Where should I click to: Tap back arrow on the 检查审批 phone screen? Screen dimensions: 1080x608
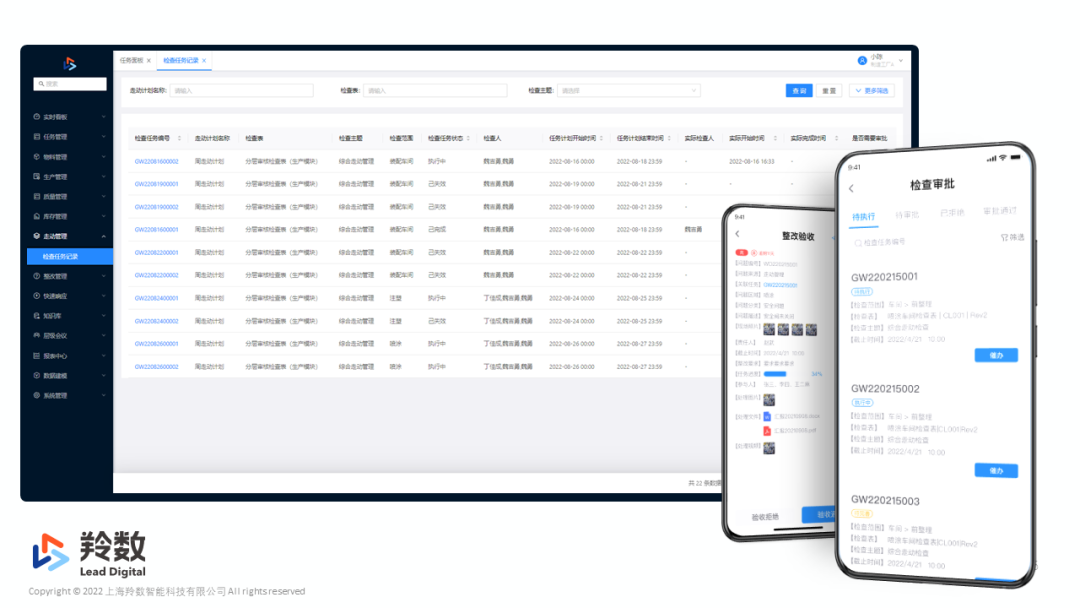click(x=851, y=188)
